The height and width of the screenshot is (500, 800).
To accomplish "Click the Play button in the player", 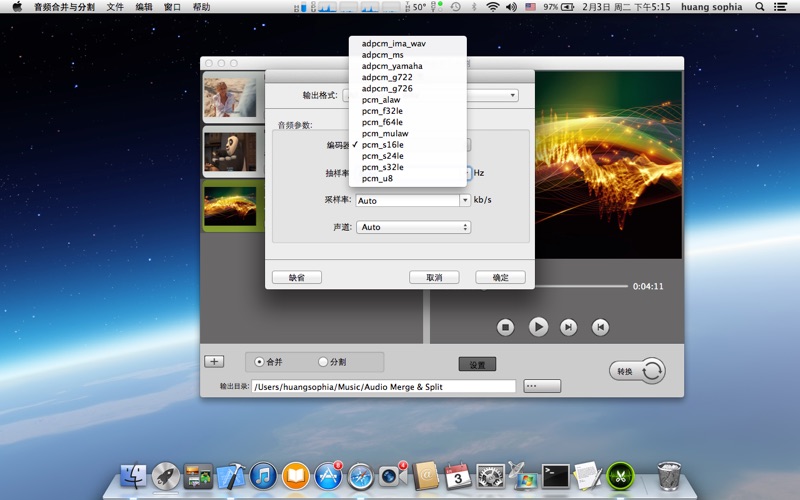I will tap(538, 327).
